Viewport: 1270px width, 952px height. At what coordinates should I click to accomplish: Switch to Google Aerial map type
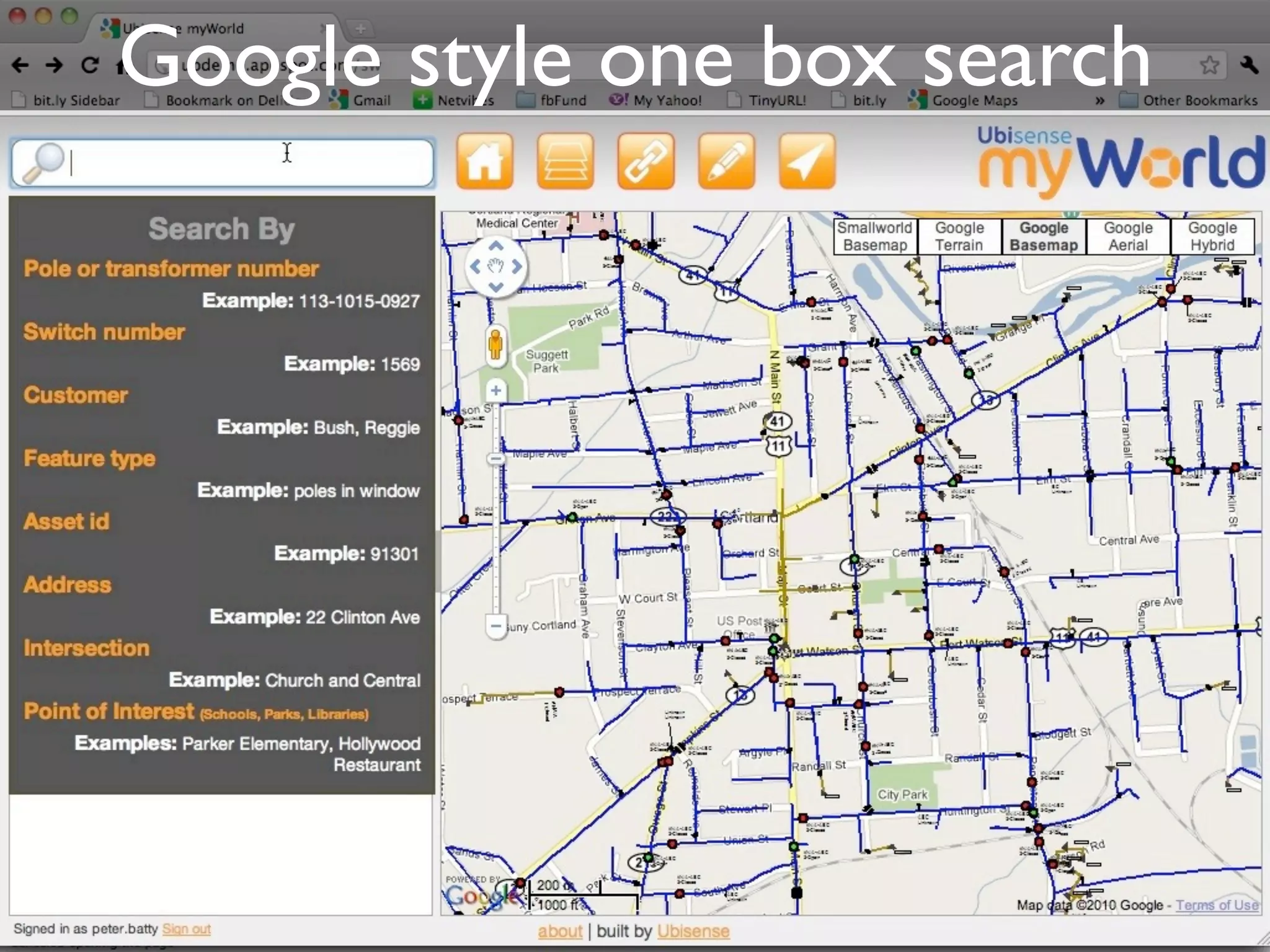pos(1128,236)
